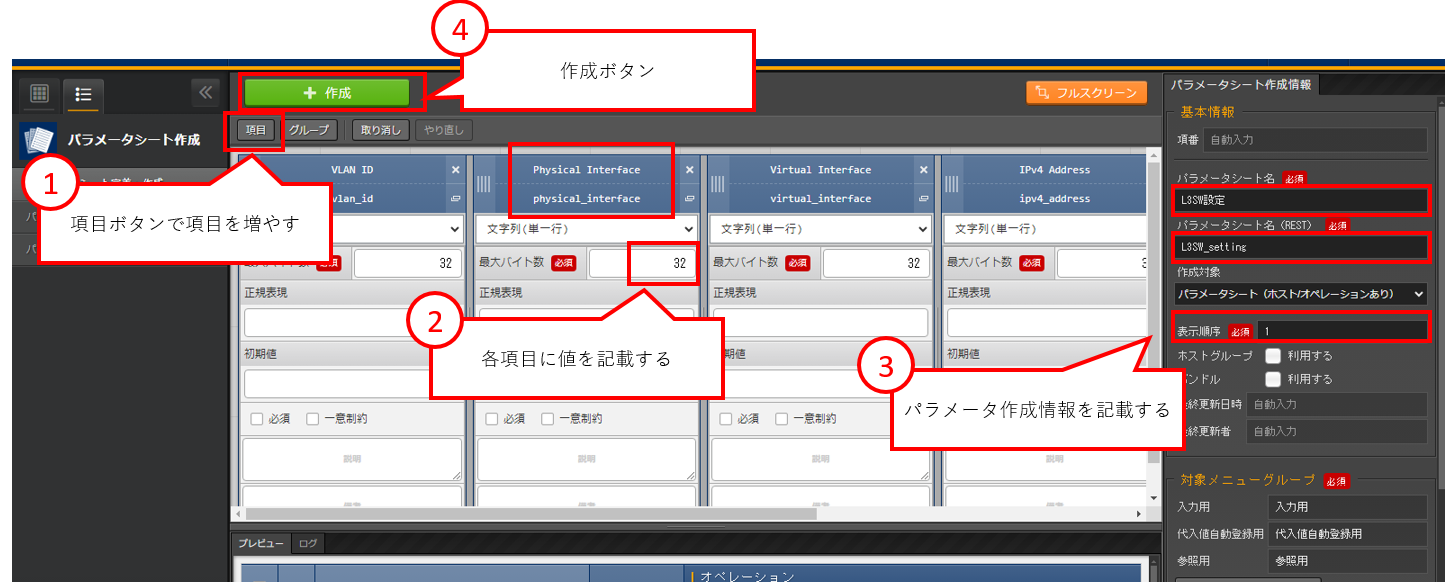This screenshot has width=1450, height=582.
Task: Open the grid-style main menu icon
Action: (40, 94)
